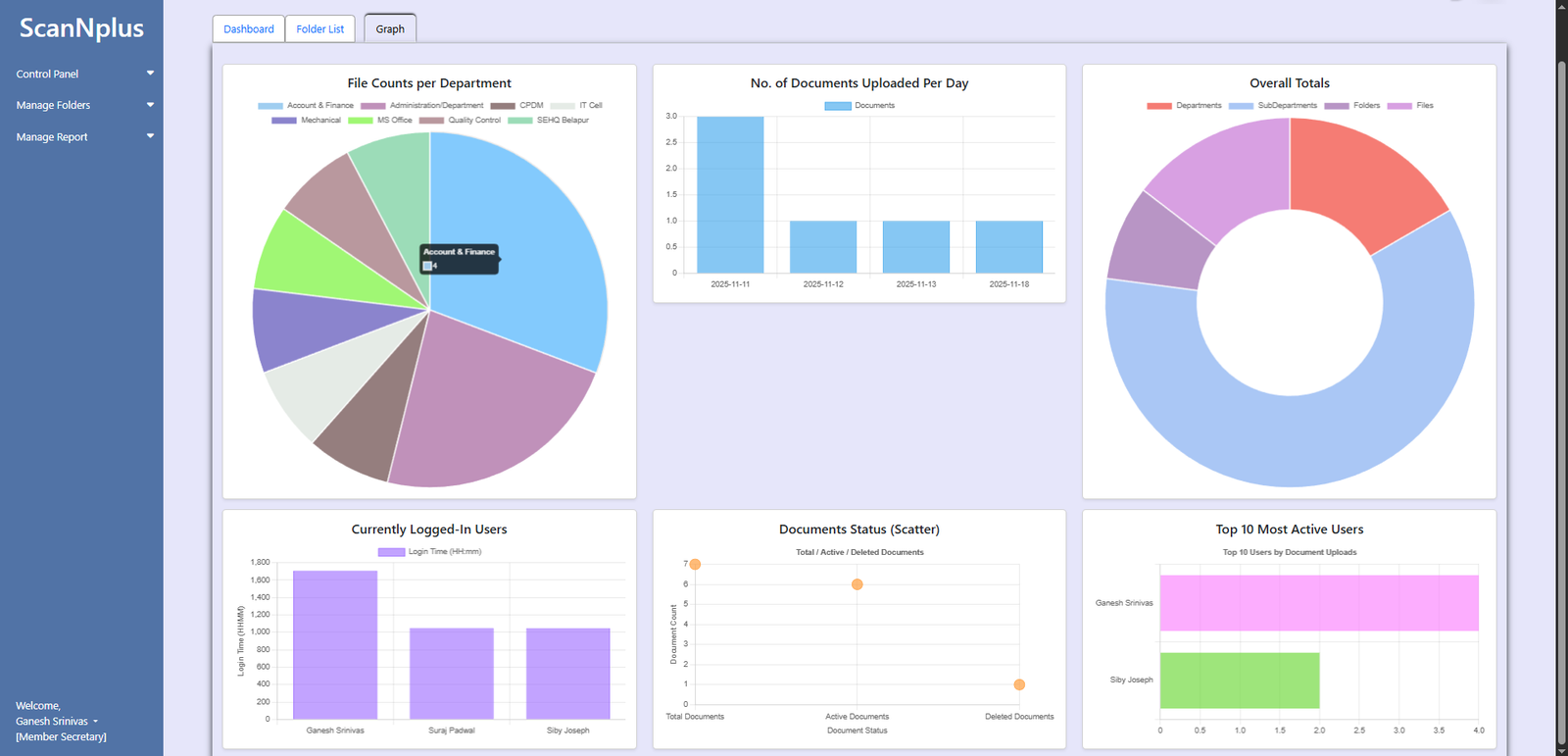Click the 2025-11-12 documents bar
The width and height of the screenshot is (1568, 756).
click(x=823, y=247)
